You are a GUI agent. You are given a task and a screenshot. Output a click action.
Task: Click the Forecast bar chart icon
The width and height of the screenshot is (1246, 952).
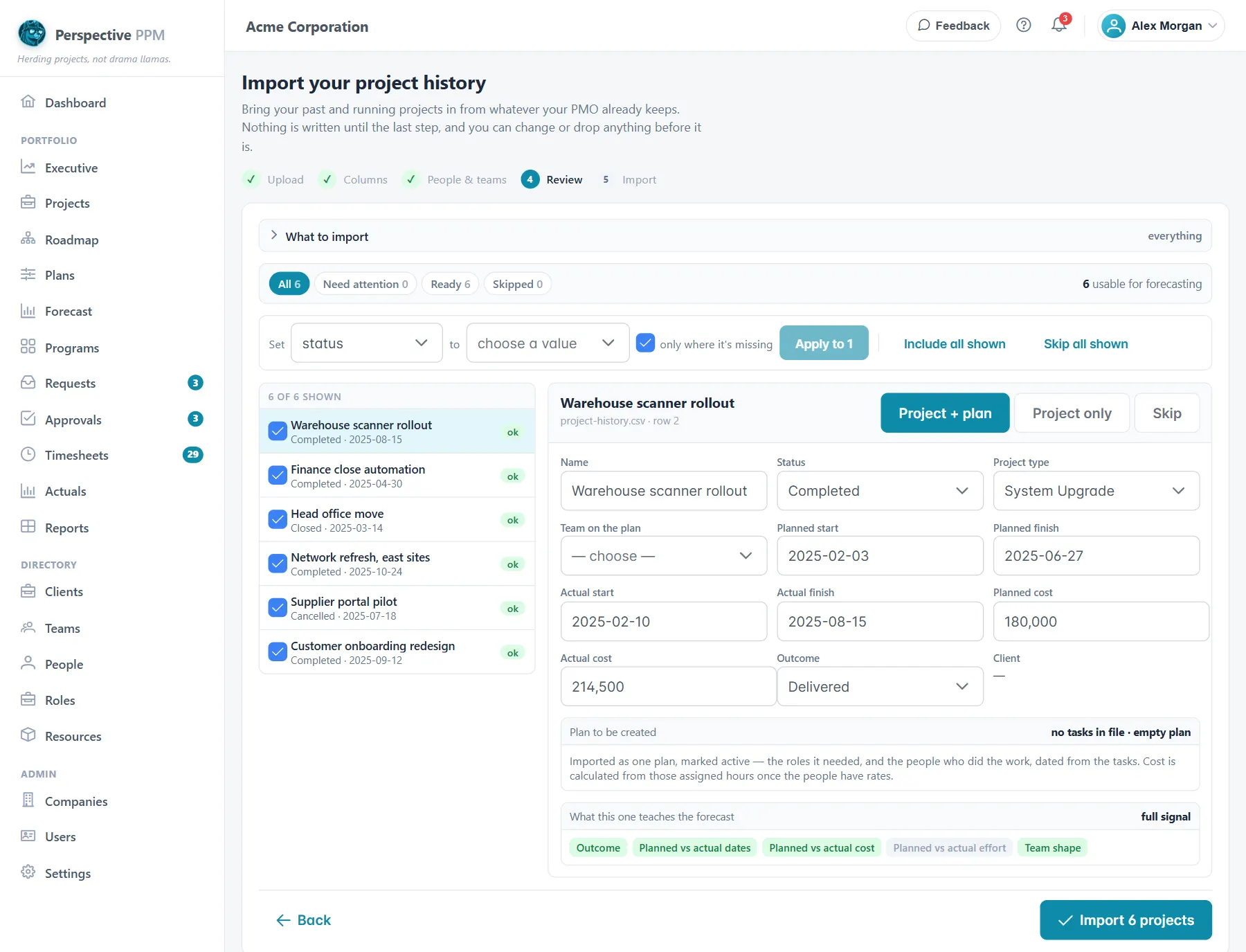click(x=28, y=311)
